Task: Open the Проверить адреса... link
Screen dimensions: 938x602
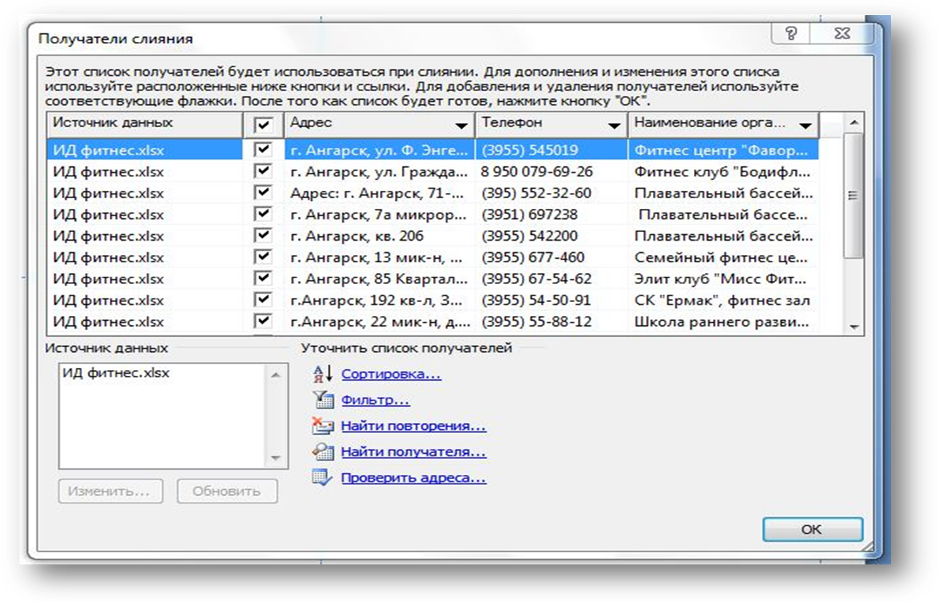Action: pos(413,478)
